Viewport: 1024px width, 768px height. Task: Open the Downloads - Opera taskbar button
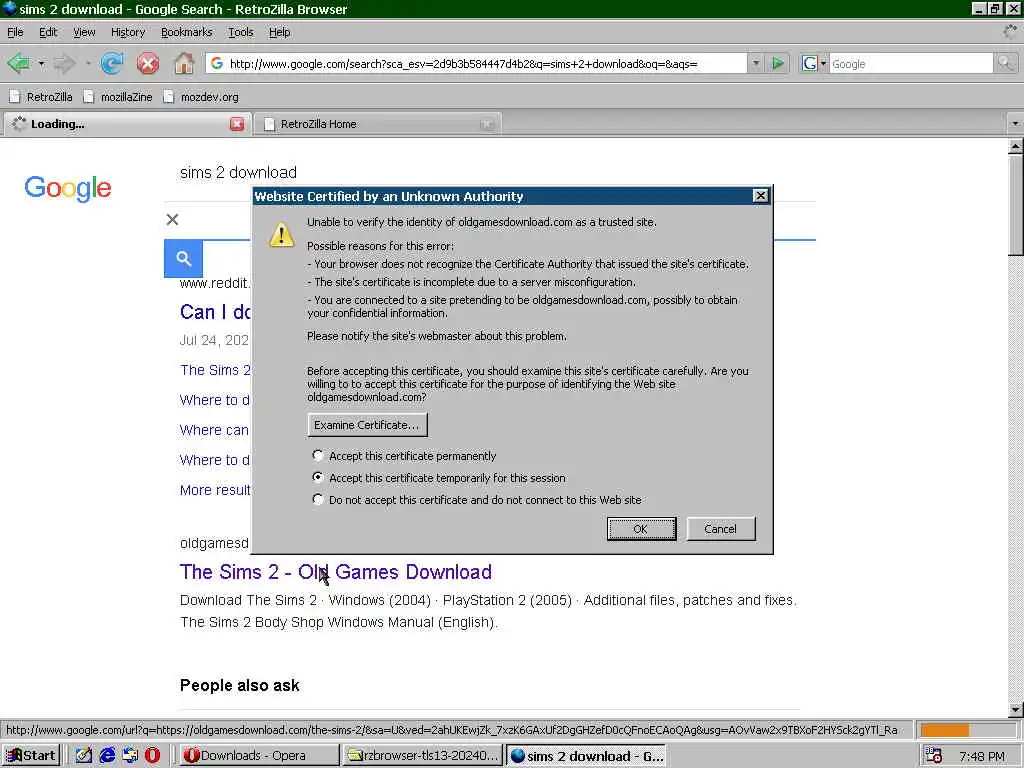[x=259, y=756]
